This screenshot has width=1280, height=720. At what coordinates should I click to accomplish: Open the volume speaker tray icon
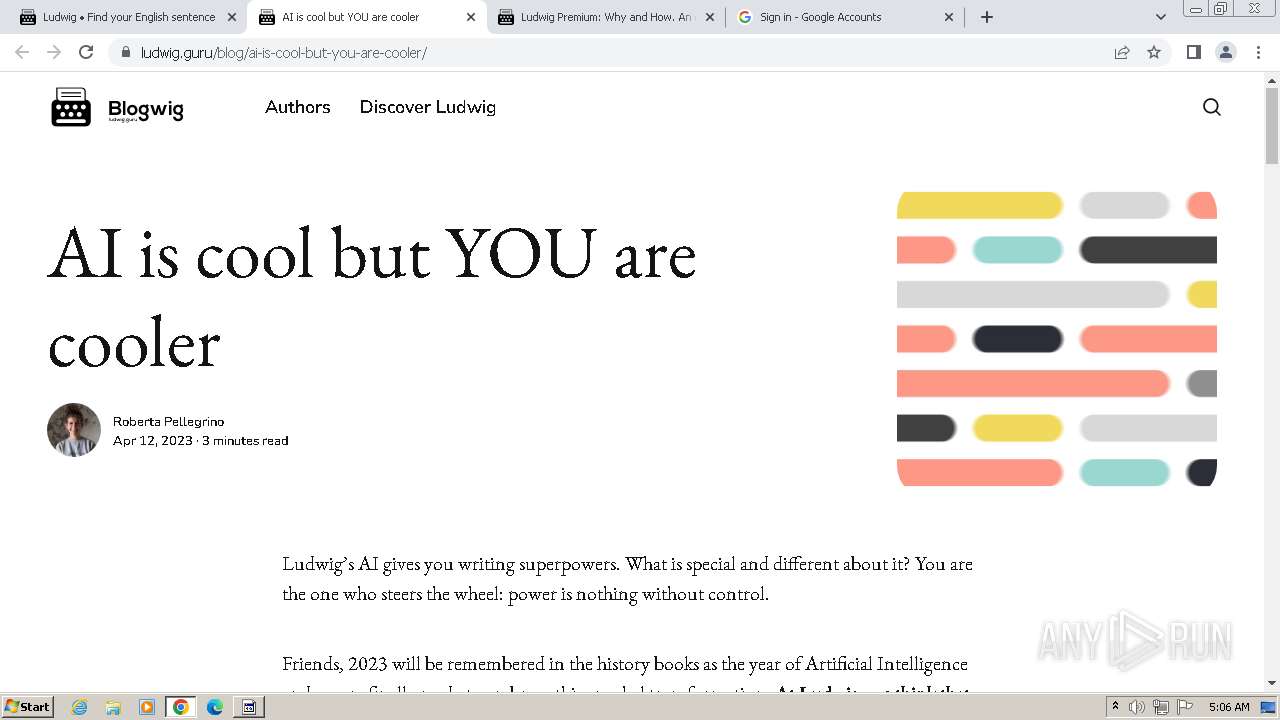click(x=1137, y=707)
